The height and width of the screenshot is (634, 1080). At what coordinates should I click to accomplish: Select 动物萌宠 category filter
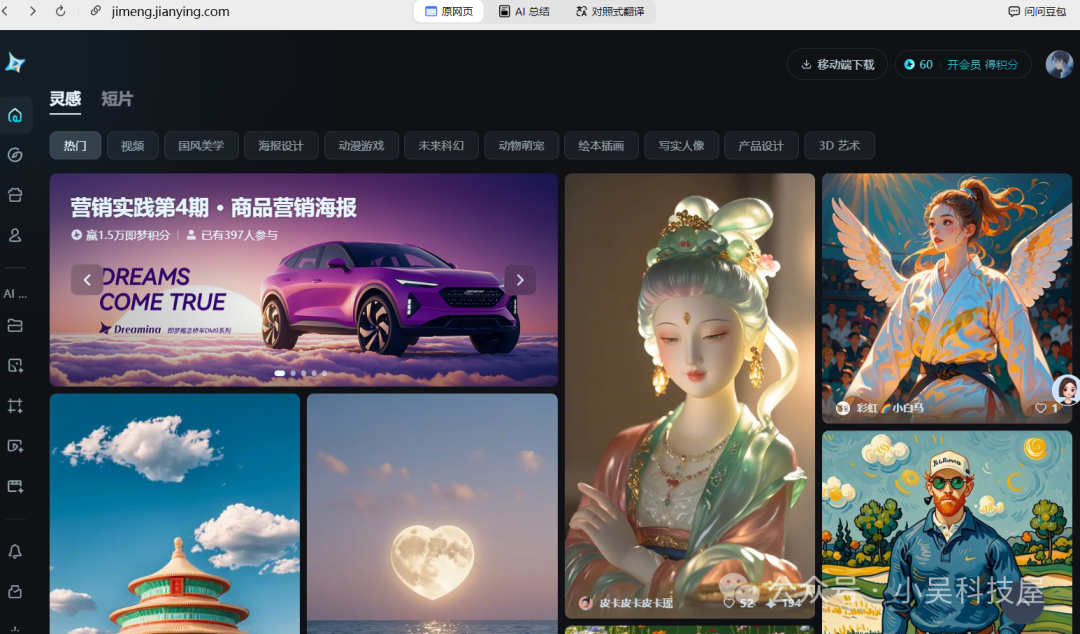521,145
